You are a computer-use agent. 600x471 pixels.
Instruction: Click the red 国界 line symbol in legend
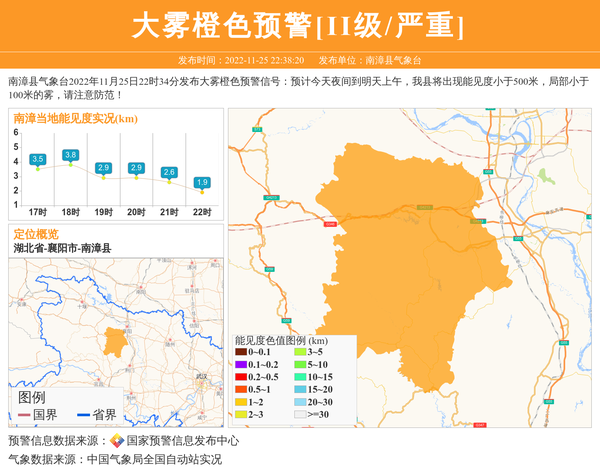[21, 415]
